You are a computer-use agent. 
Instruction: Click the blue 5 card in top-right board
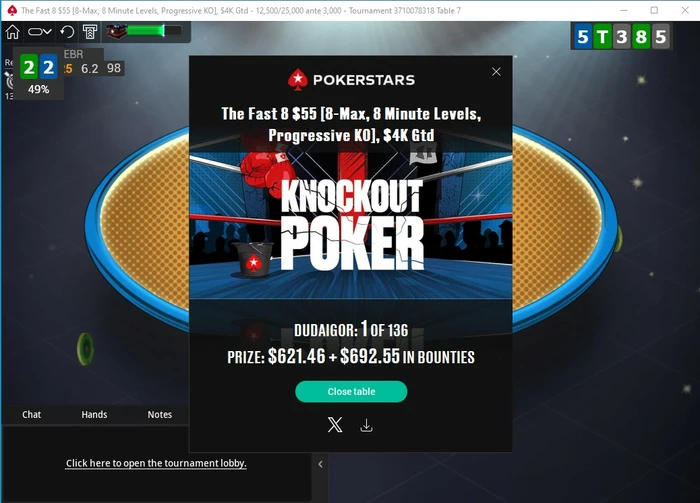pyautogui.click(x=582, y=37)
